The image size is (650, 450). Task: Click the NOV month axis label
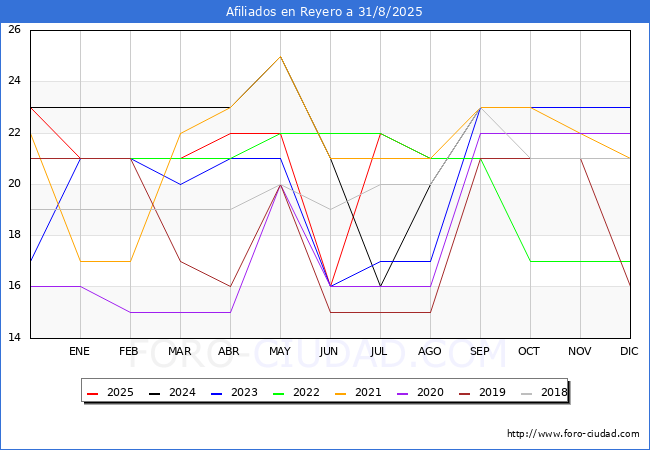(580, 352)
